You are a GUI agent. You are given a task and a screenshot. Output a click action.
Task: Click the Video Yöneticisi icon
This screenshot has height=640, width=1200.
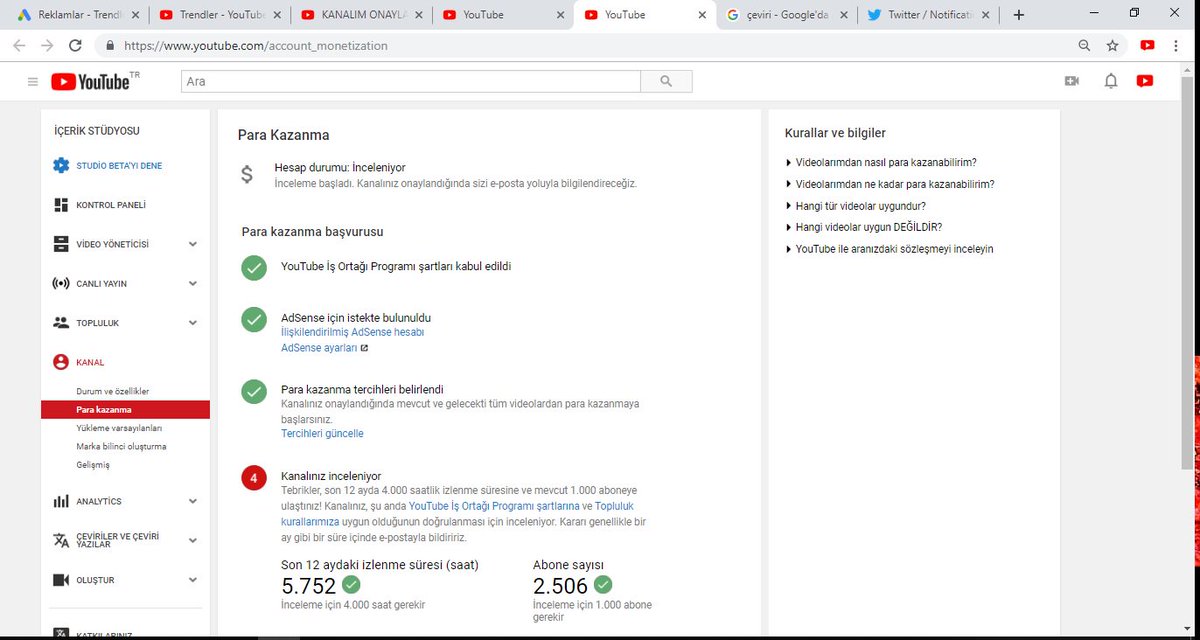[61, 244]
